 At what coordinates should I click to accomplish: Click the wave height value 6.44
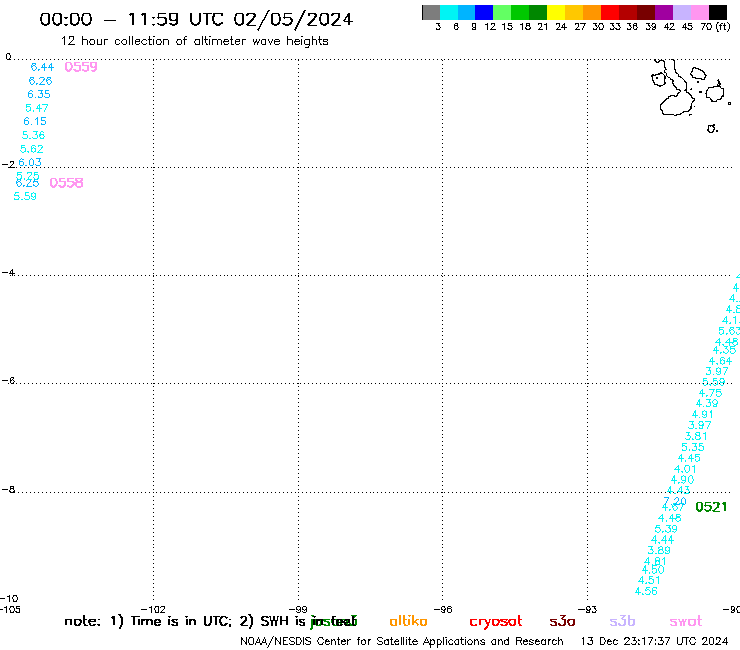point(42,67)
